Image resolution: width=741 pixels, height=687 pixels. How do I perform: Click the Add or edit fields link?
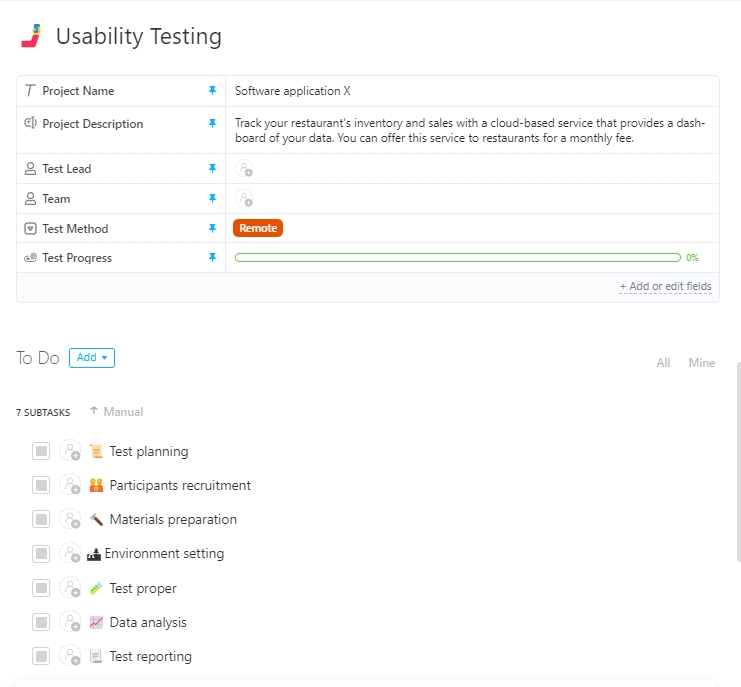(665, 287)
